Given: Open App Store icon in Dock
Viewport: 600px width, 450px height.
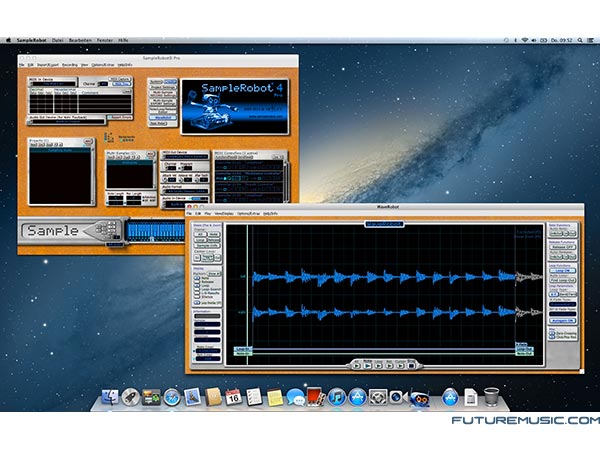Looking at the screenshot, I should point(357,397).
